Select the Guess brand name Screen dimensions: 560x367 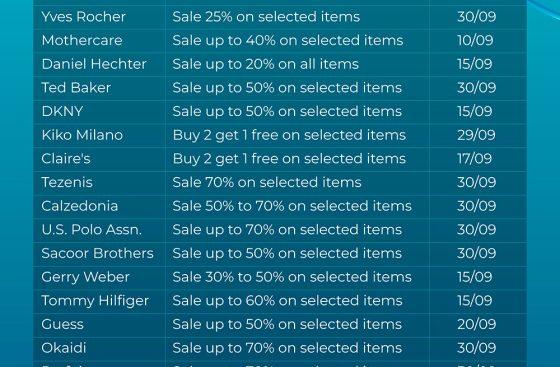[x=62, y=324]
